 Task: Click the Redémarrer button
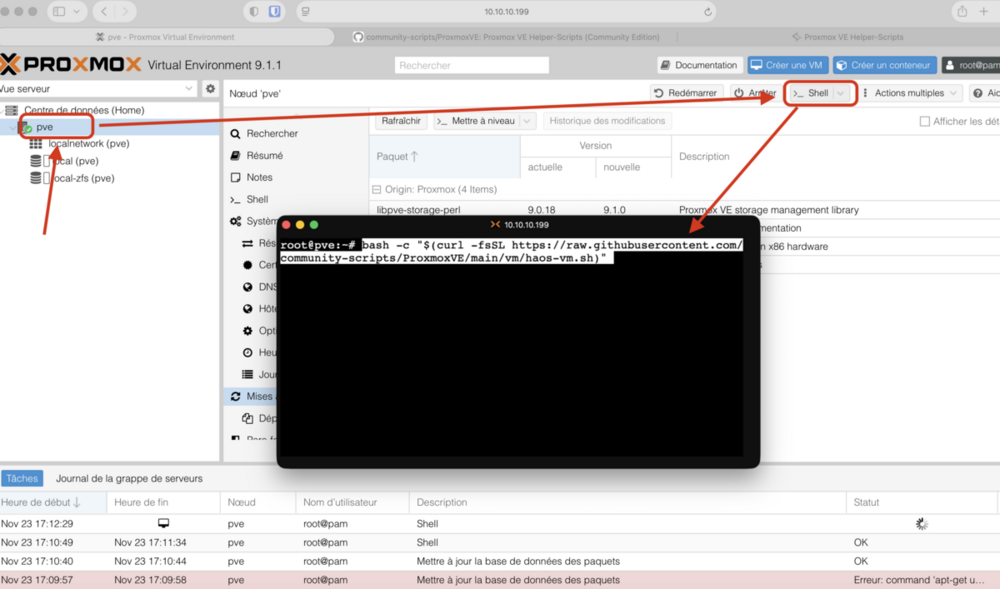(x=686, y=93)
